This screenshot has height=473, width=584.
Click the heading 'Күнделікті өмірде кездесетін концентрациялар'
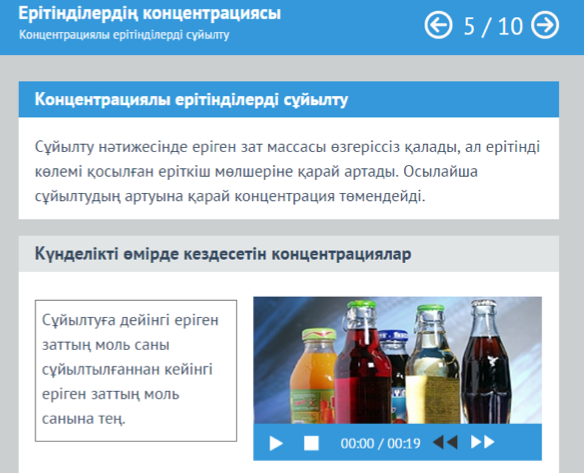click(x=223, y=254)
